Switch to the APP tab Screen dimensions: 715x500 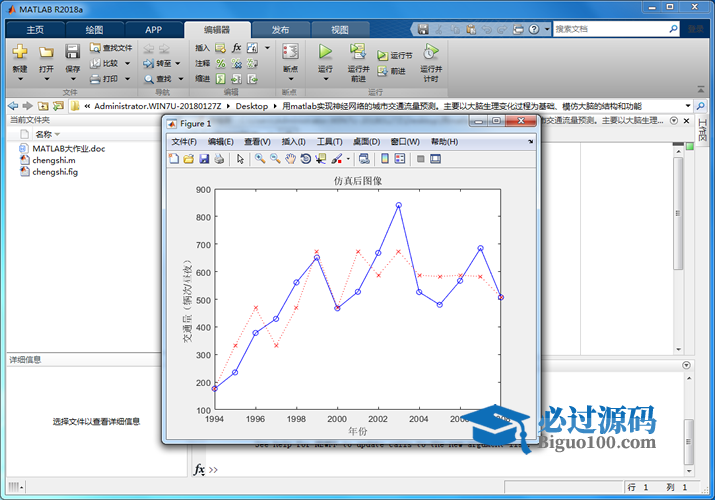[x=154, y=30]
